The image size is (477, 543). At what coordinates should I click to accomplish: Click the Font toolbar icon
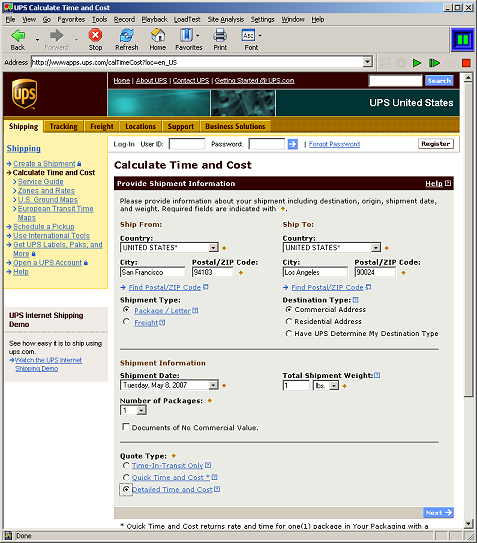pos(248,35)
